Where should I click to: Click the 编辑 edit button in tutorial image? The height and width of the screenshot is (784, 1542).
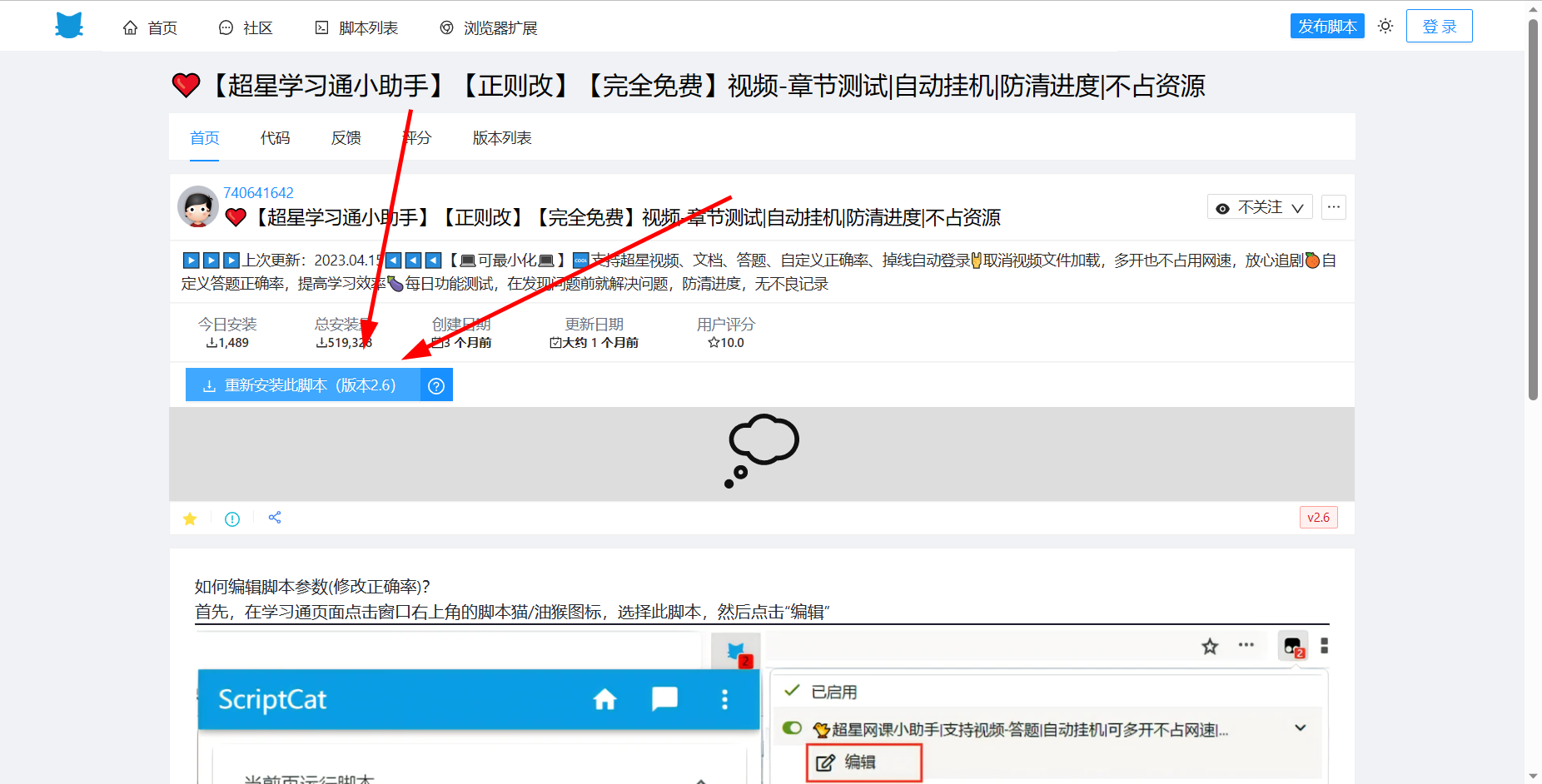pos(864,762)
